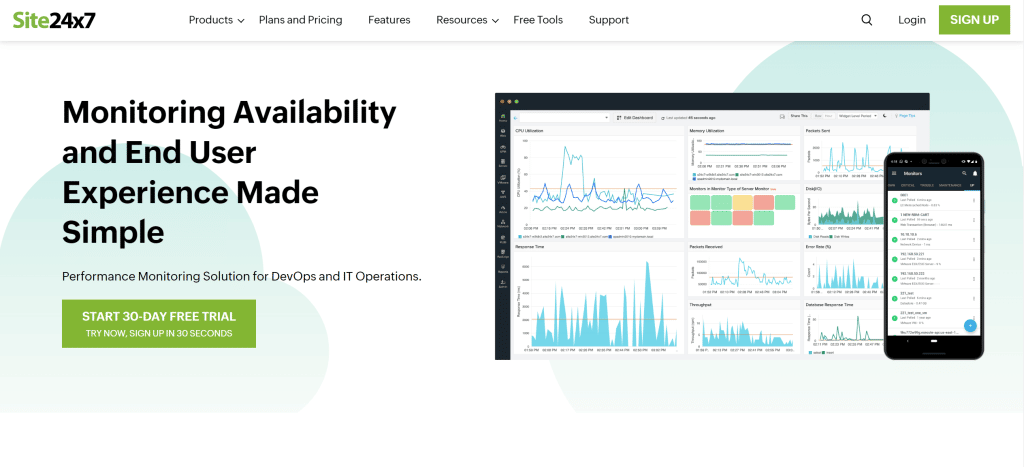
Task: Click the "Monitoring Availability" headline text
Action: (229, 112)
